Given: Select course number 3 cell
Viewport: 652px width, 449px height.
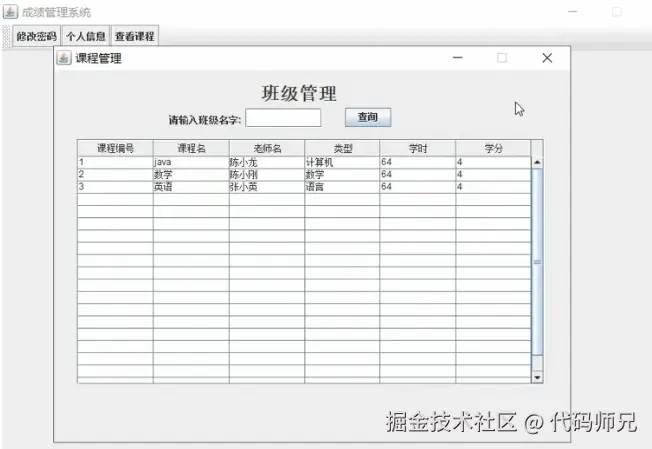Looking at the screenshot, I should [x=115, y=187].
